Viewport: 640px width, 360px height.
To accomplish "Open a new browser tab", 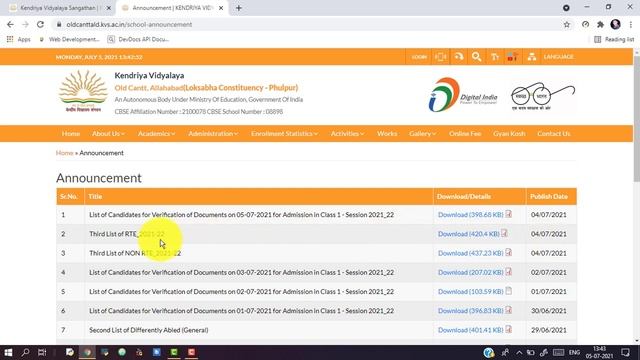I will tap(239, 8).
